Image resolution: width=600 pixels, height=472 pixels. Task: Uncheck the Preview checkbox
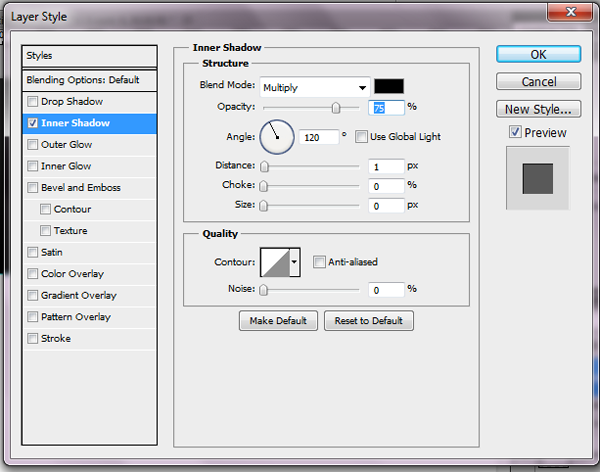(515, 133)
